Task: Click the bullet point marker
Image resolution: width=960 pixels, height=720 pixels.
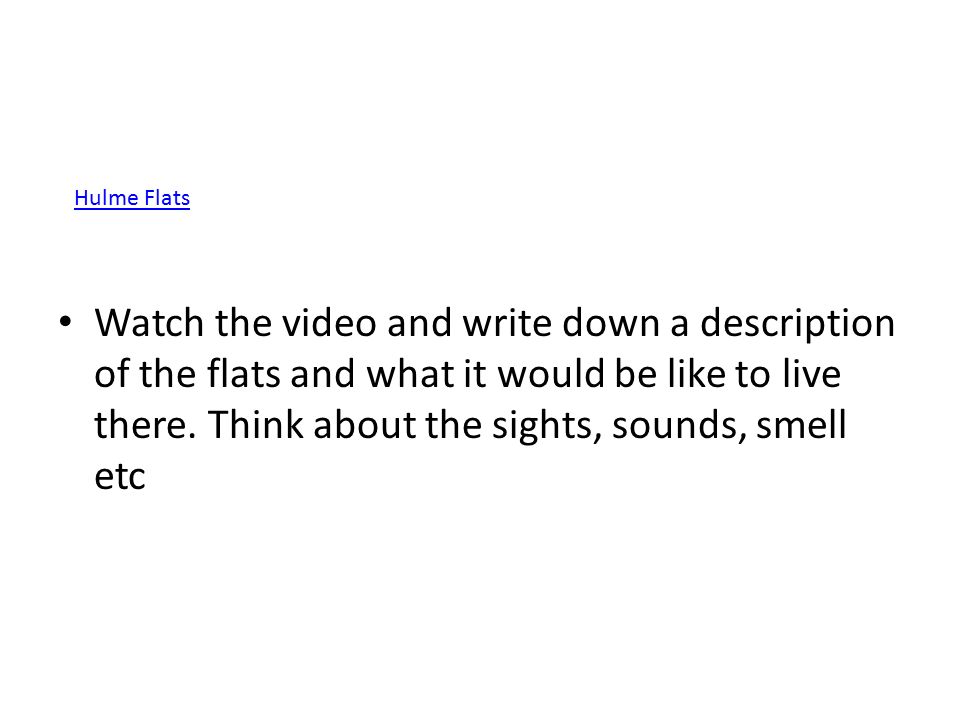Action: (65, 321)
